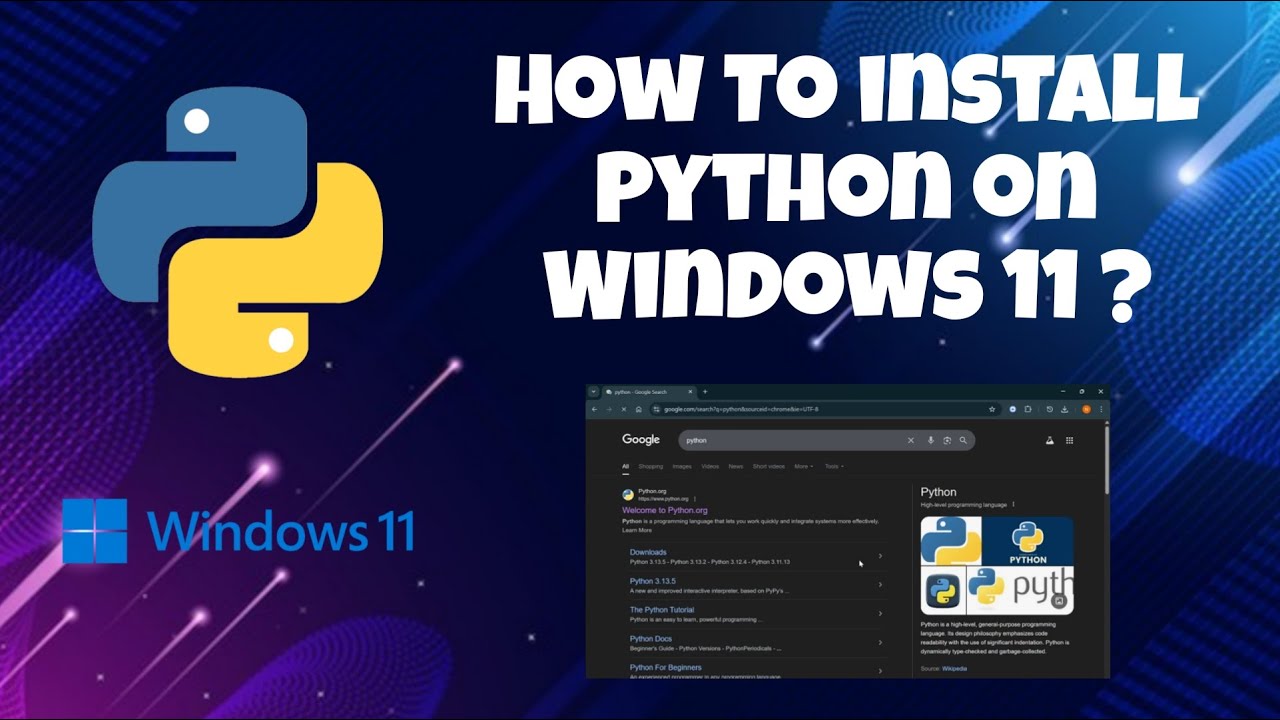The width and height of the screenshot is (1280, 720).
Task: Open the blue 'PYTHON' banner thumbnail
Action: [1027, 541]
